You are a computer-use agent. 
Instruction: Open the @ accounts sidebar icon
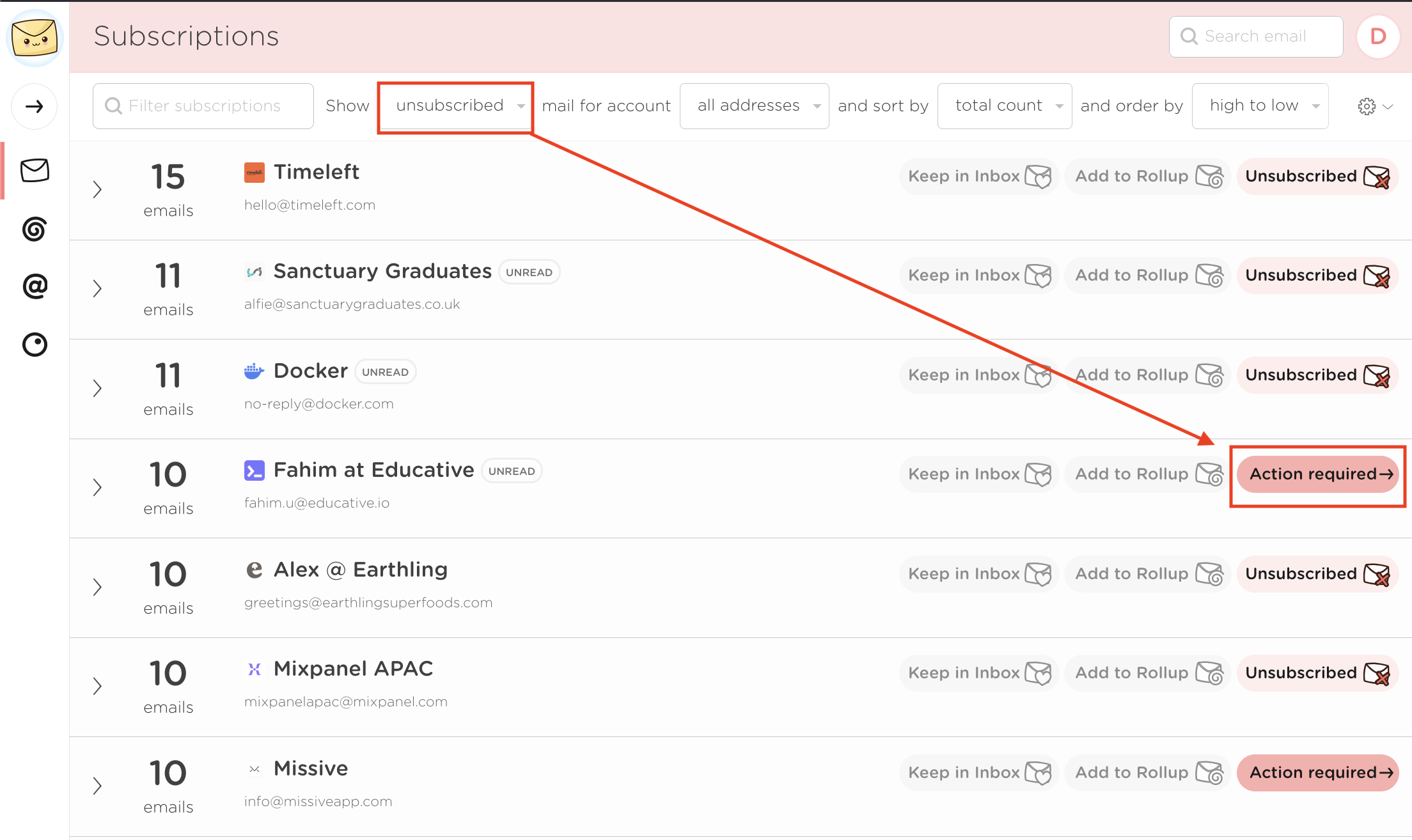click(35, 286)
